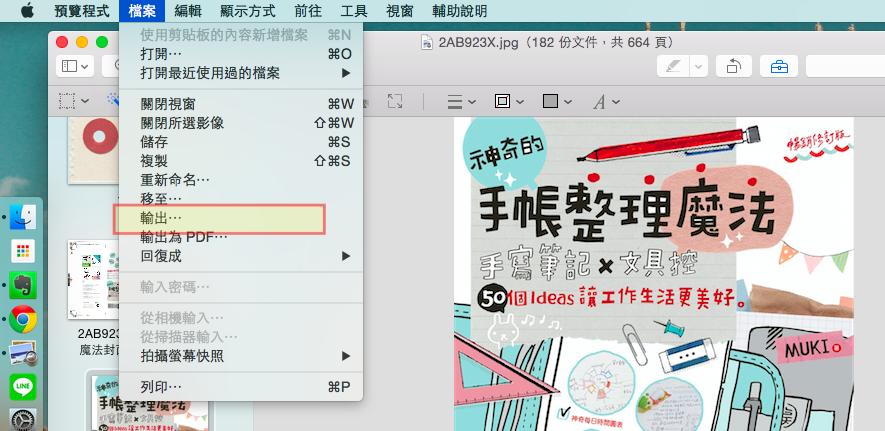
Task: Open System Preferences from the Dock
Action: point(23,420)
